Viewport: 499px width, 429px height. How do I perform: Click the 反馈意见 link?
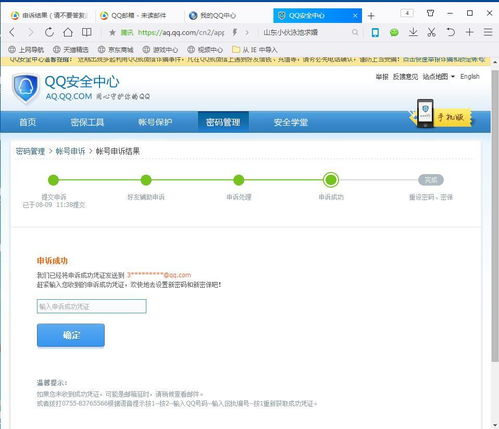pyautogui.click(x=405, y=77)
